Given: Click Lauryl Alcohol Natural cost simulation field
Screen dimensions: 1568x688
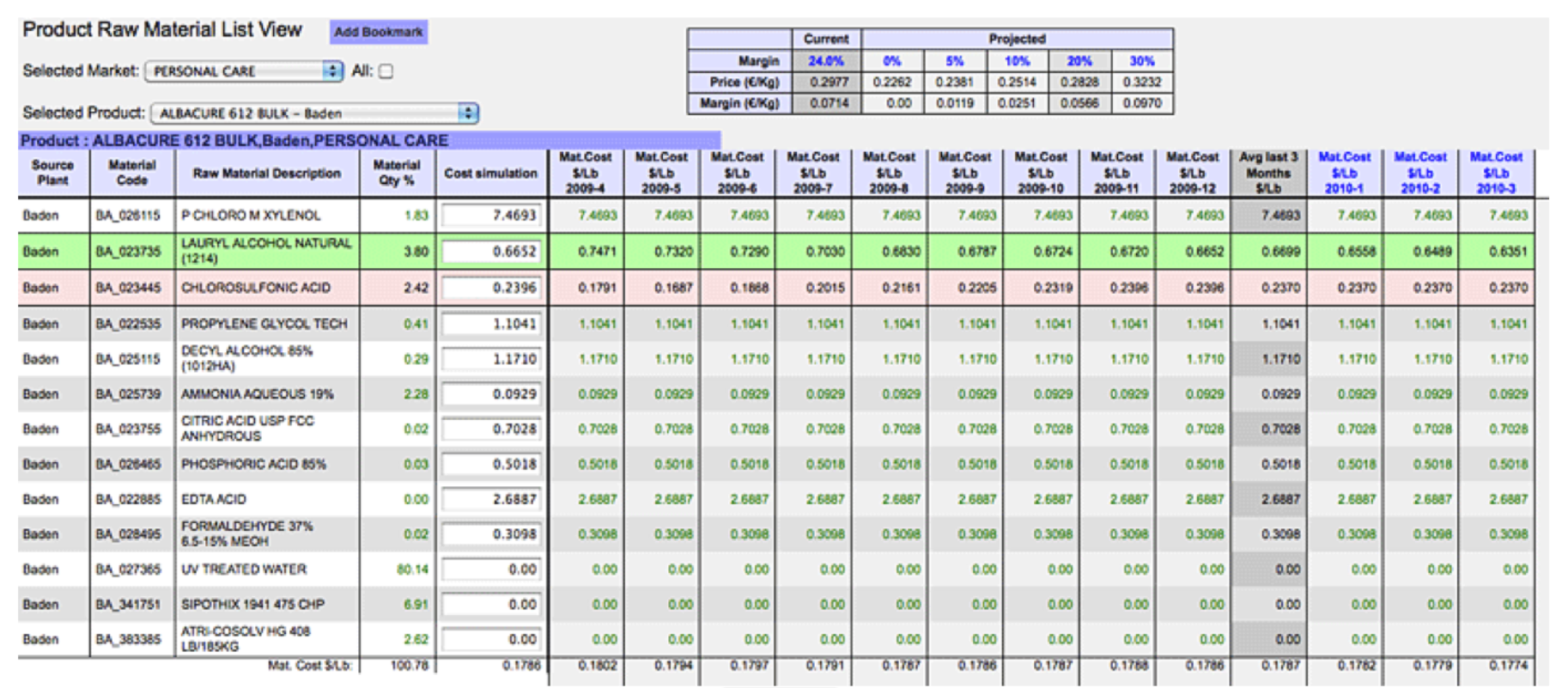Looking at the screenshot, I should [491, 252].
